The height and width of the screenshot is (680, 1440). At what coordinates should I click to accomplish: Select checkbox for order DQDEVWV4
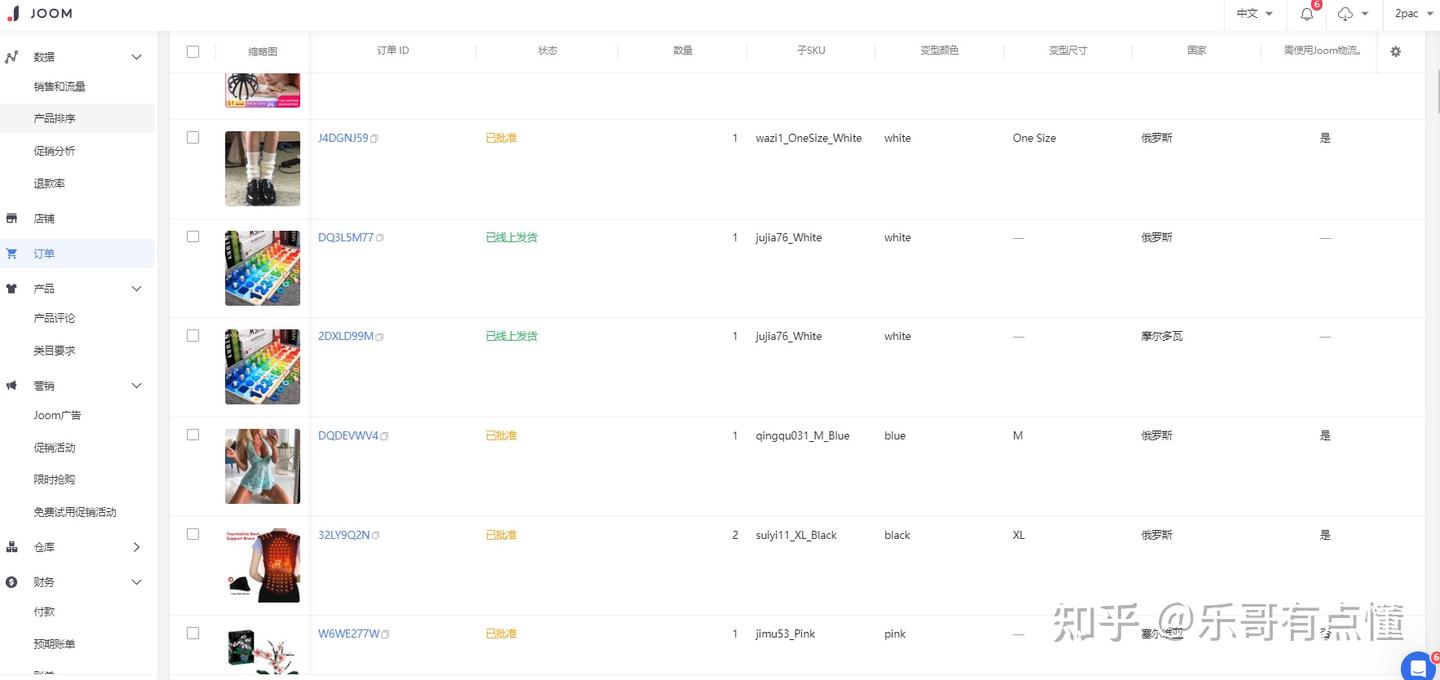pyautogui.click(x=193, y=435)
